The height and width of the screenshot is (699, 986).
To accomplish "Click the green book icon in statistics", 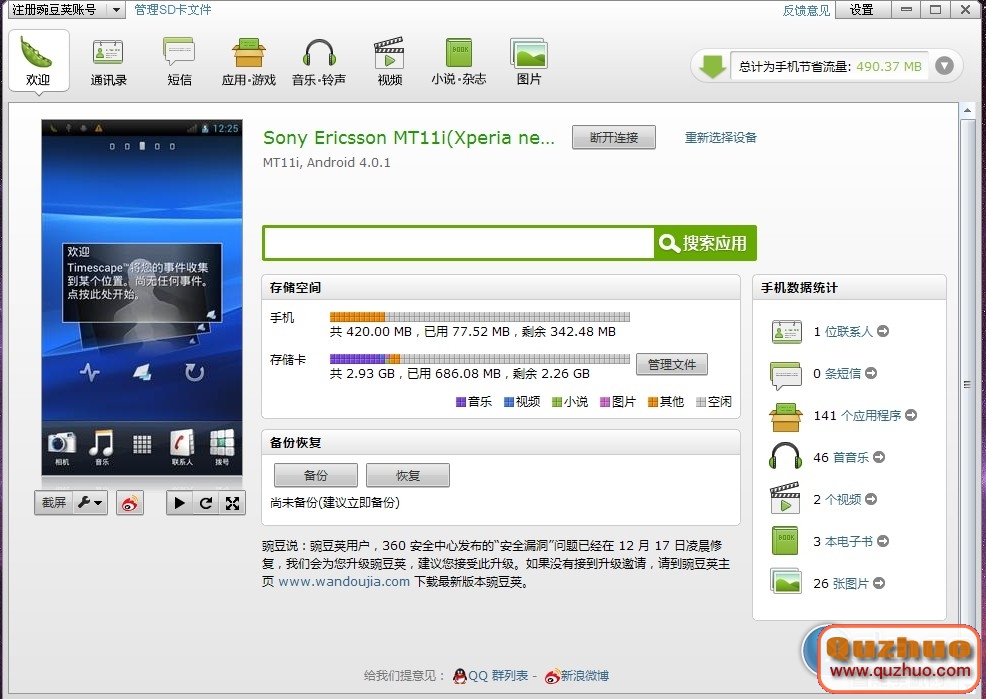I will 785,541.
